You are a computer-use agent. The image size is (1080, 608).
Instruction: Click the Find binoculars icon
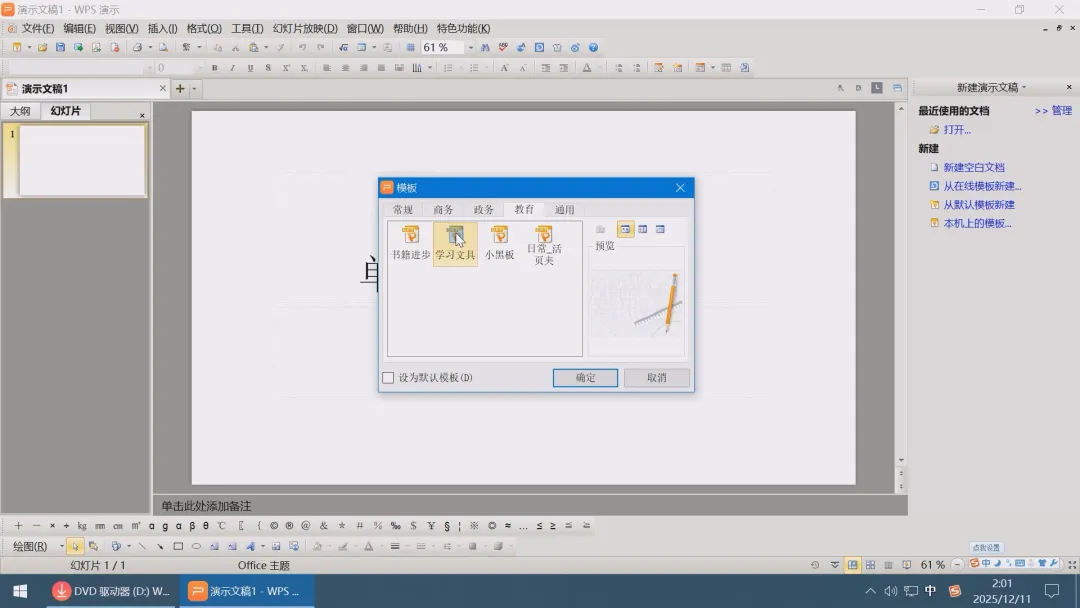(x=486, y=48)
